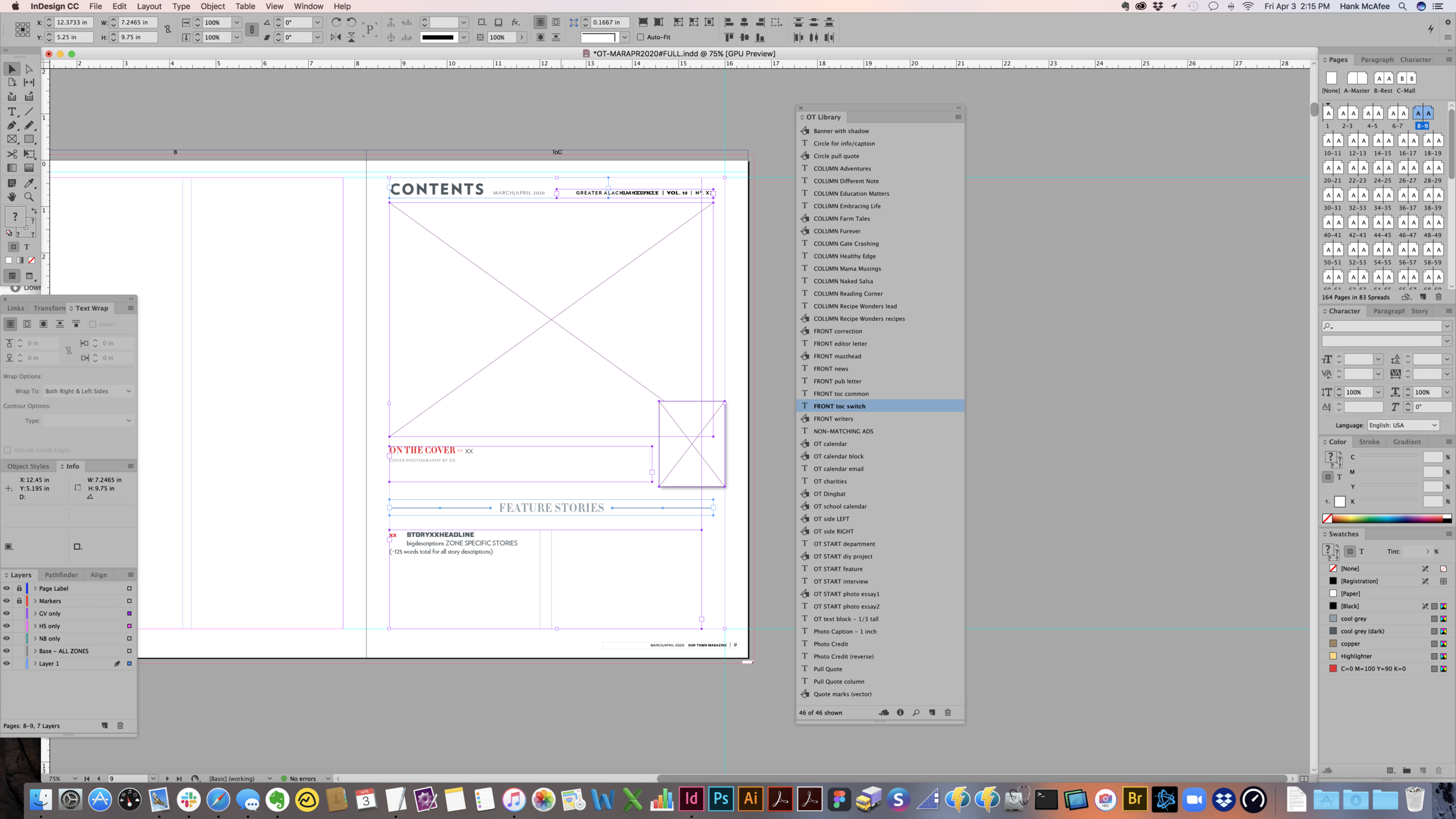Image resolution: width=1456 pixels, height=819 pixels.
Task: Select the Eyedropper tool
Action: tap(29, 183)
